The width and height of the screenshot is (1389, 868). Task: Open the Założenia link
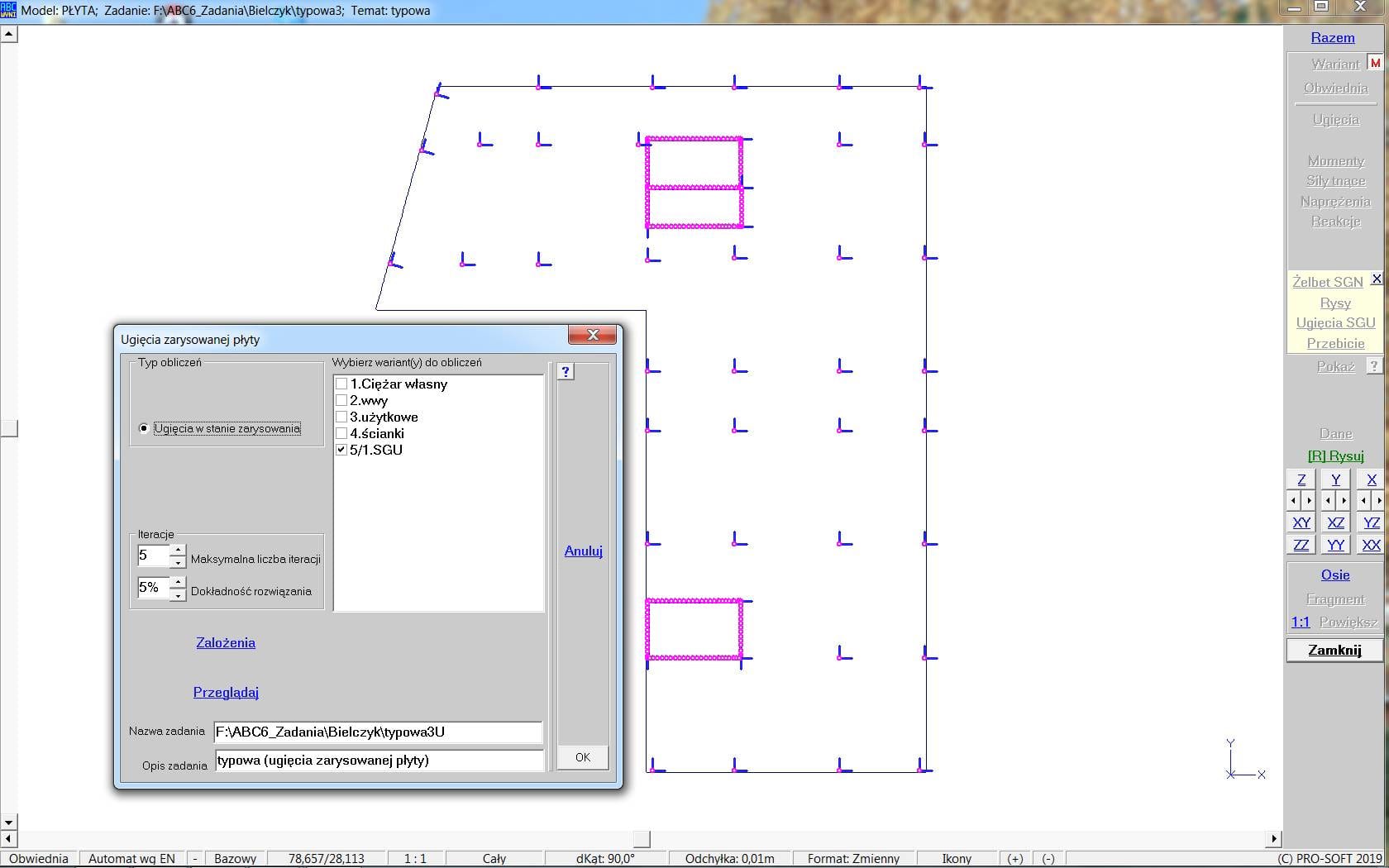[226, 643]
